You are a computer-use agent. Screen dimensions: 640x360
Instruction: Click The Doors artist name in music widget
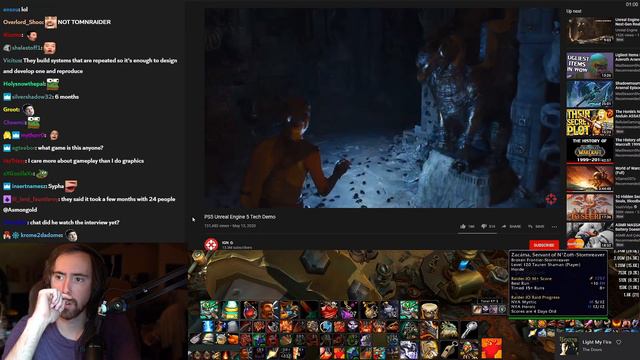[592, 349]
